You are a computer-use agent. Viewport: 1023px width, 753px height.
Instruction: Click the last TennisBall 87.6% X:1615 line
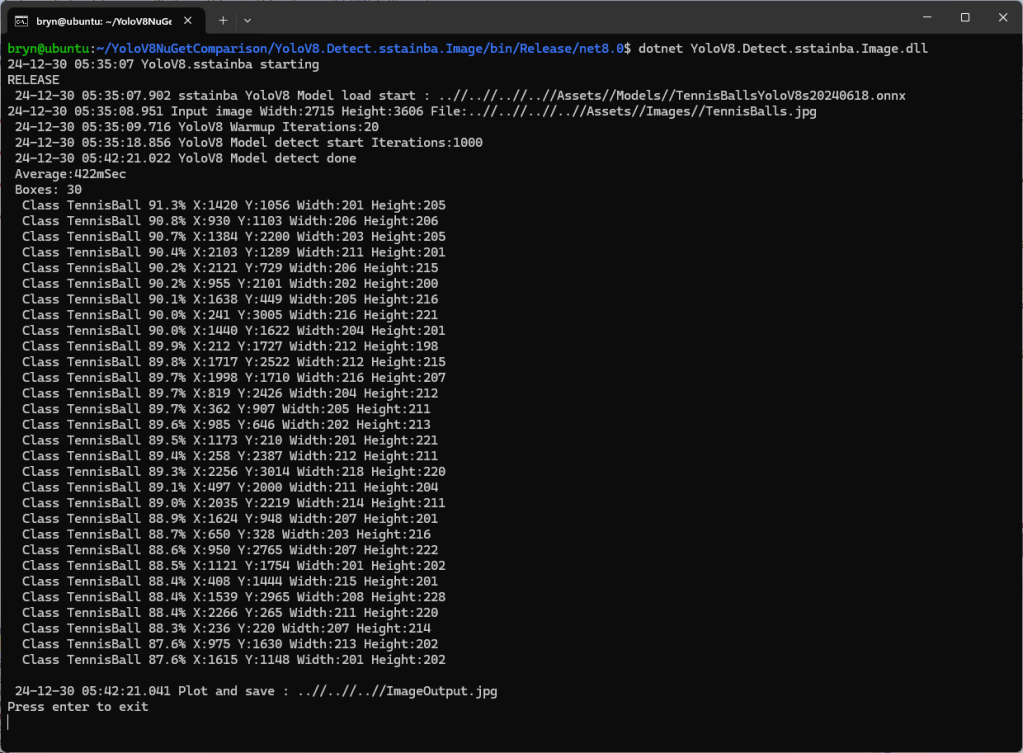(x=233, y=660)
